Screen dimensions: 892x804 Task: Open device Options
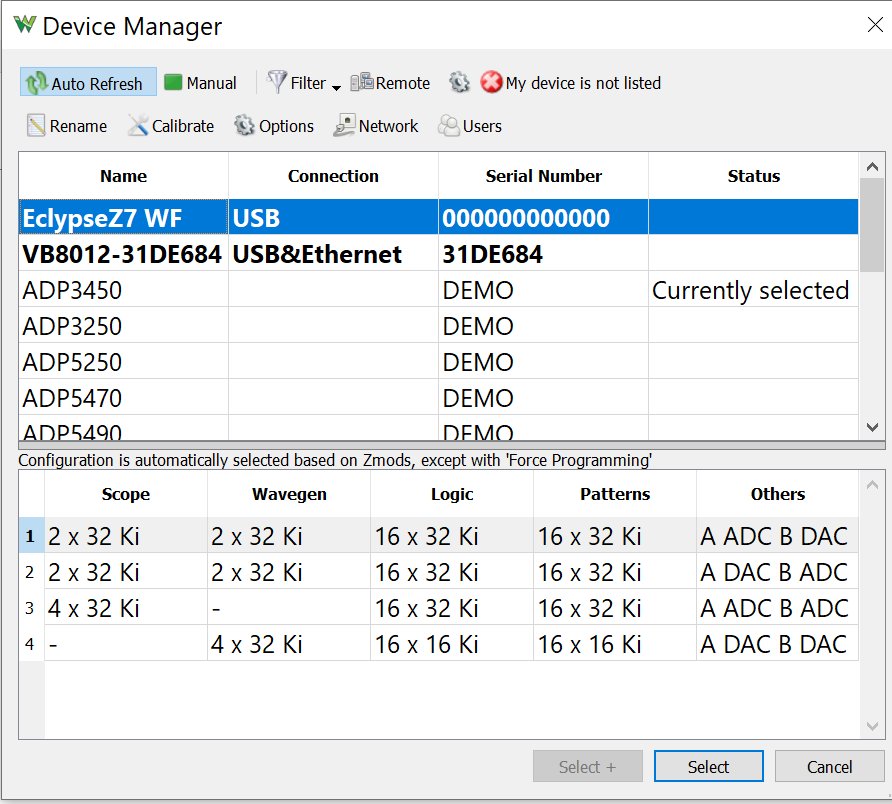pyautogui.click(x=274, y=126)
